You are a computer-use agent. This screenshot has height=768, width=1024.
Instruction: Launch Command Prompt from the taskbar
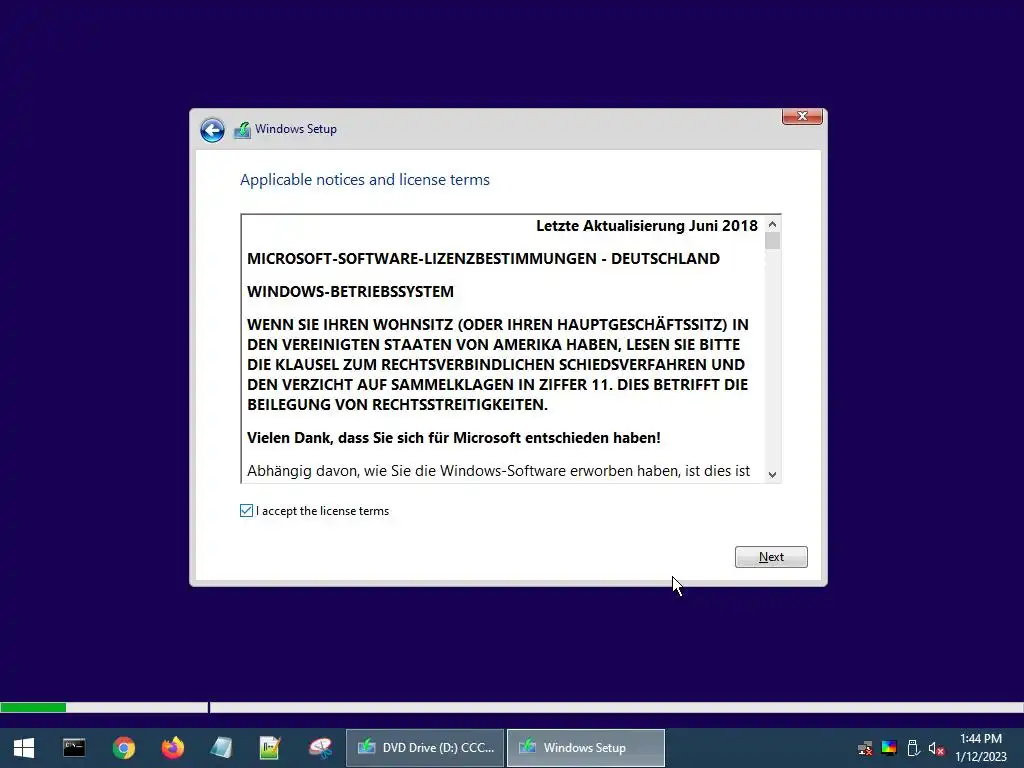click(74, 748)
